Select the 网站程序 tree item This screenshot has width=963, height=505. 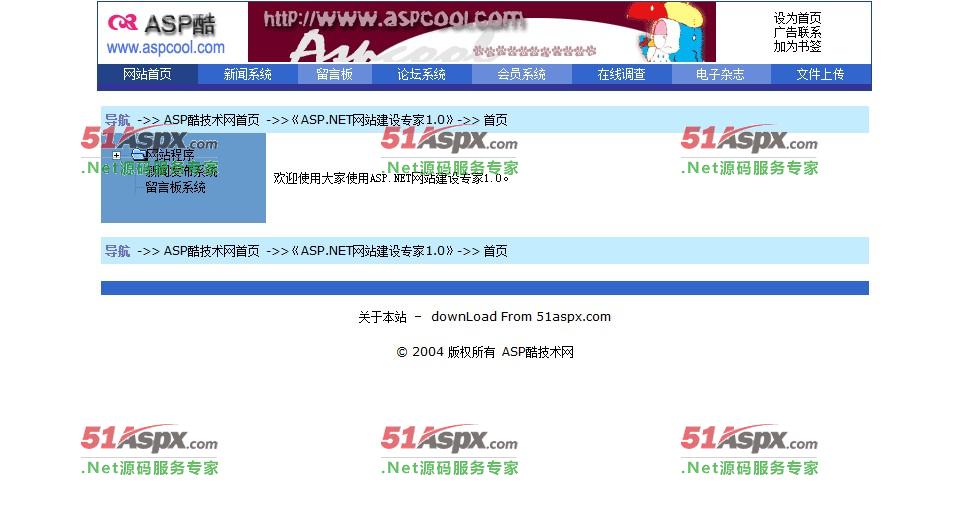click(x=170, y=155)
